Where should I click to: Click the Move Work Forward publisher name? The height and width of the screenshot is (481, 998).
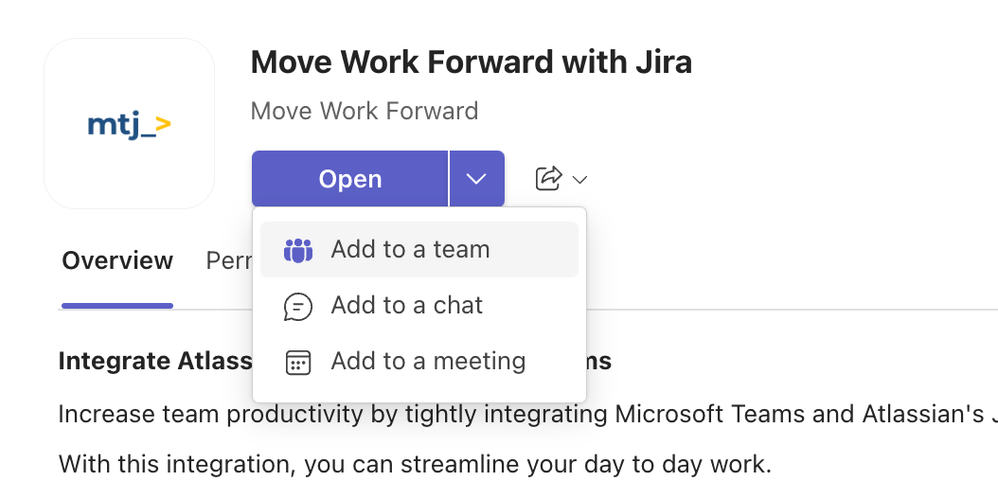(x=364, y=111)
